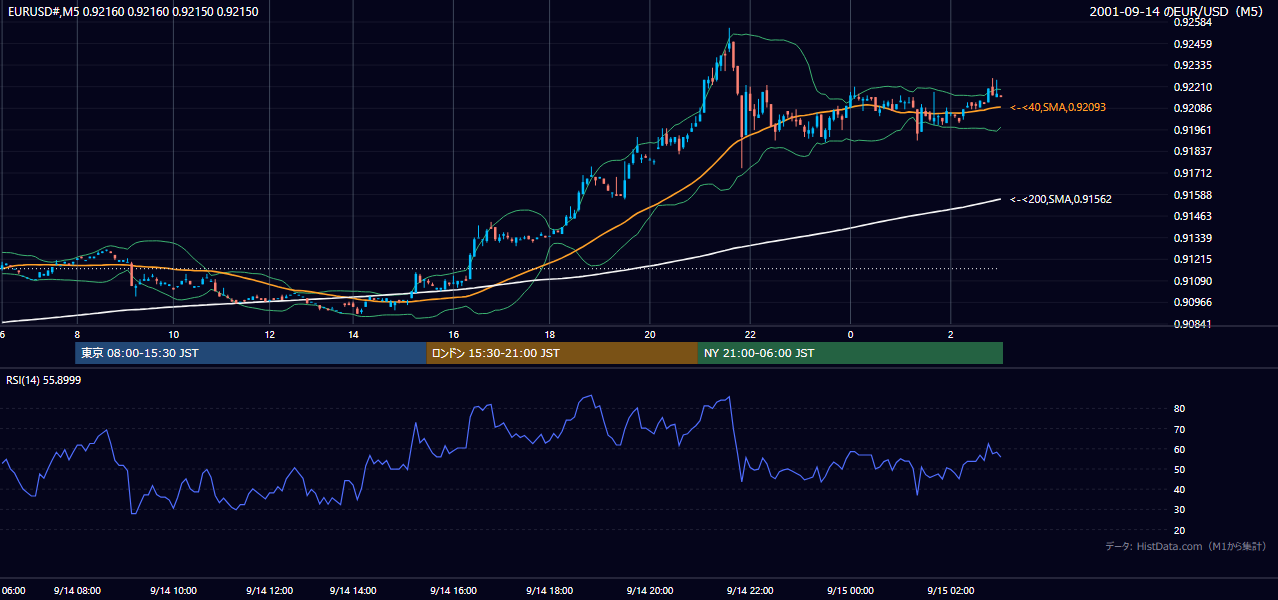Click hour label 8 under price chart
The image size is (1278, 600).
(77, 334)
